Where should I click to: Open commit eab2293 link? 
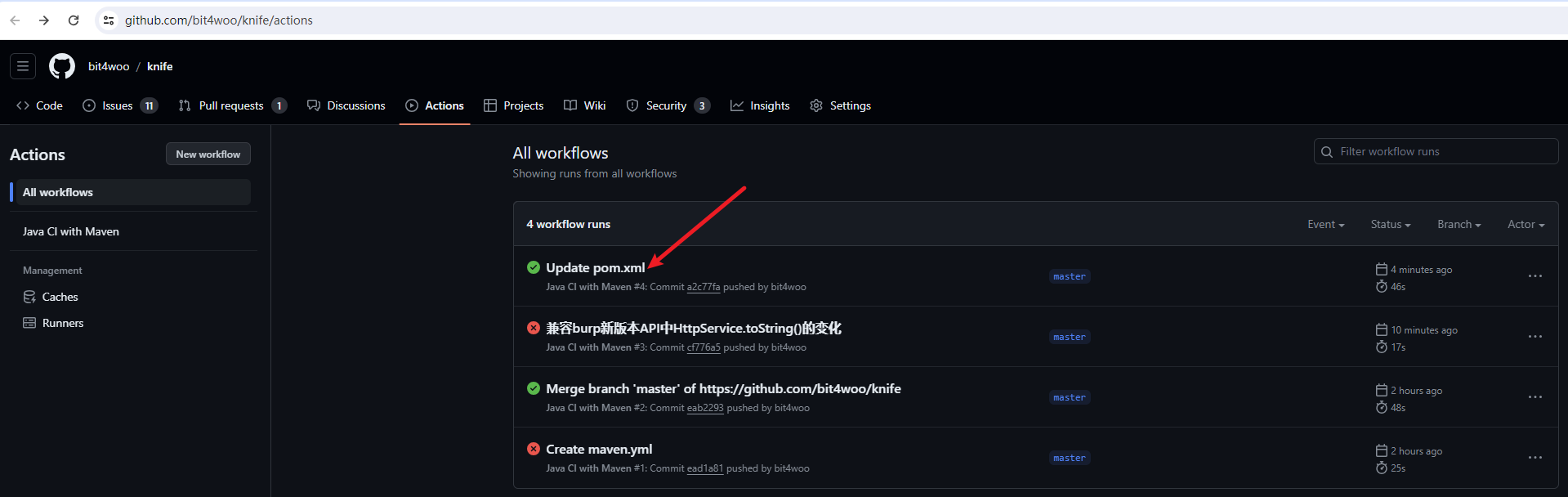[705, 408]
